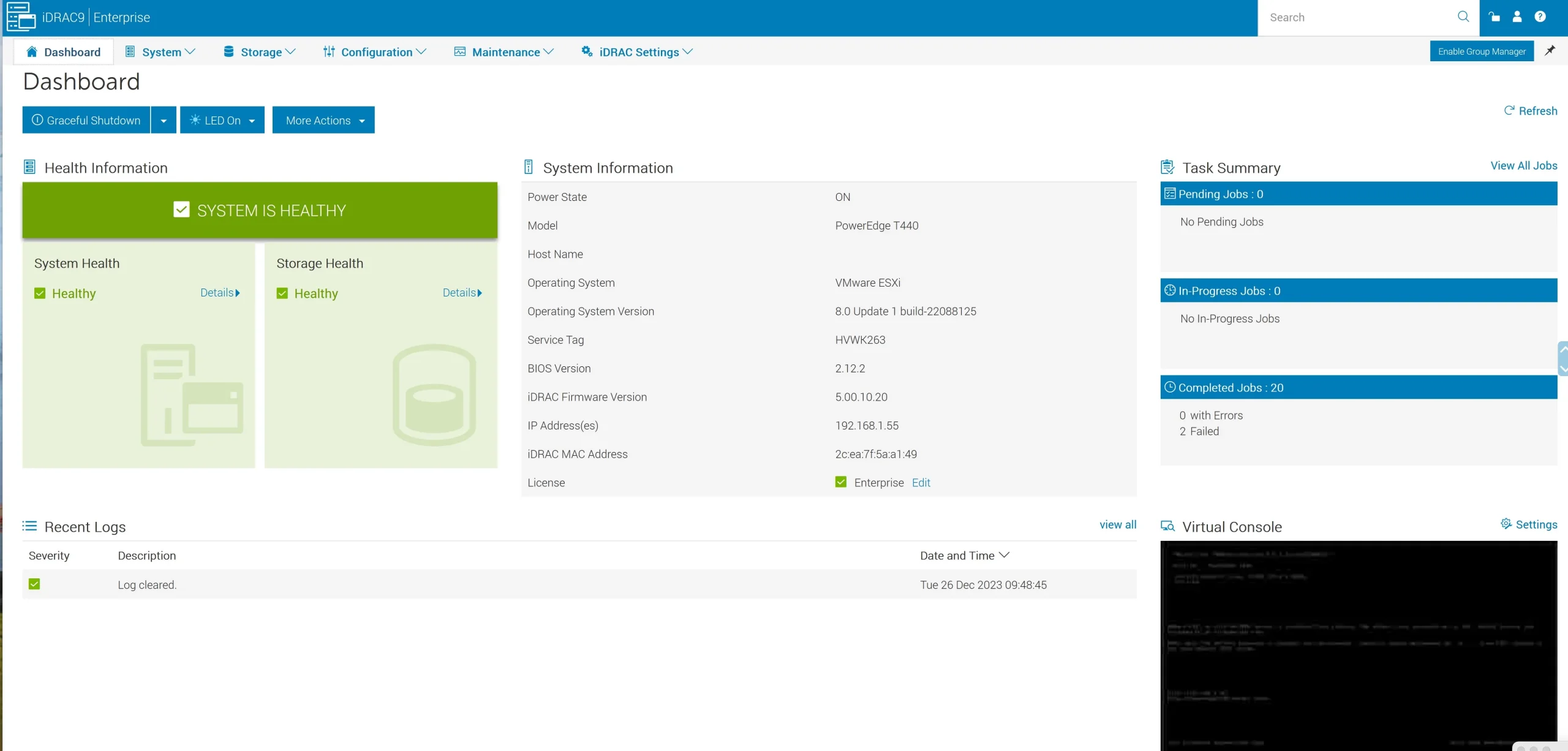1568x751 pixels.
Task: Click the Enable Group Manager button
Action: tap(1482, 51)
